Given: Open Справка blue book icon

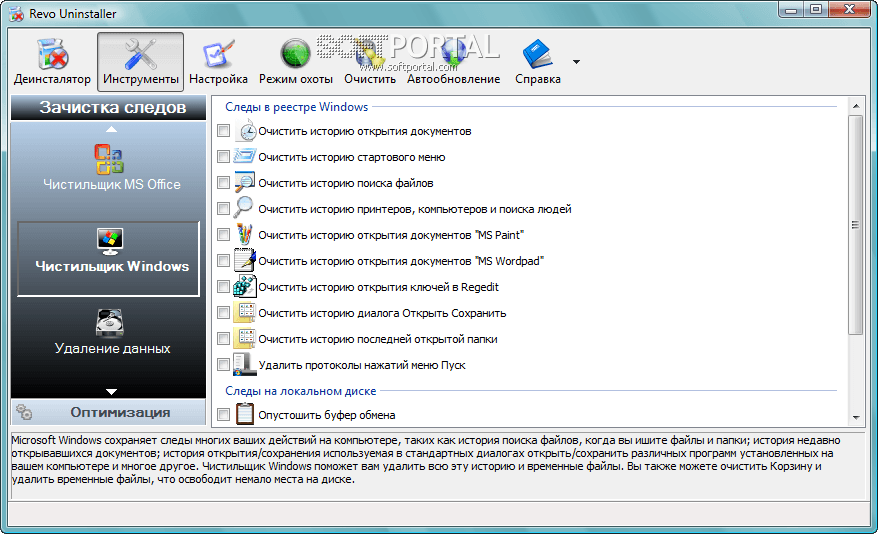Looking at the screenshot, I should (x=538, y=54).
